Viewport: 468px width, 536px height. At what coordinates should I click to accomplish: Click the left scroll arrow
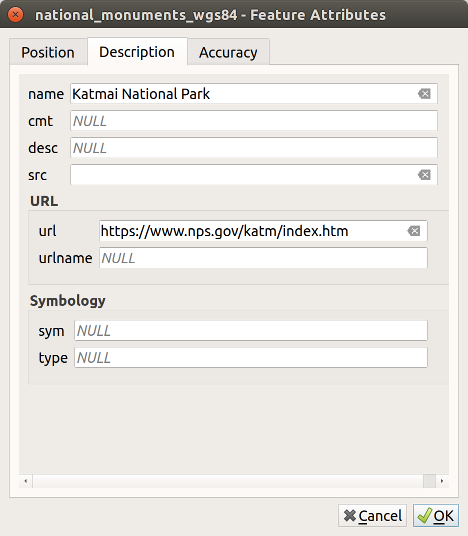click(x=26, y=481)
